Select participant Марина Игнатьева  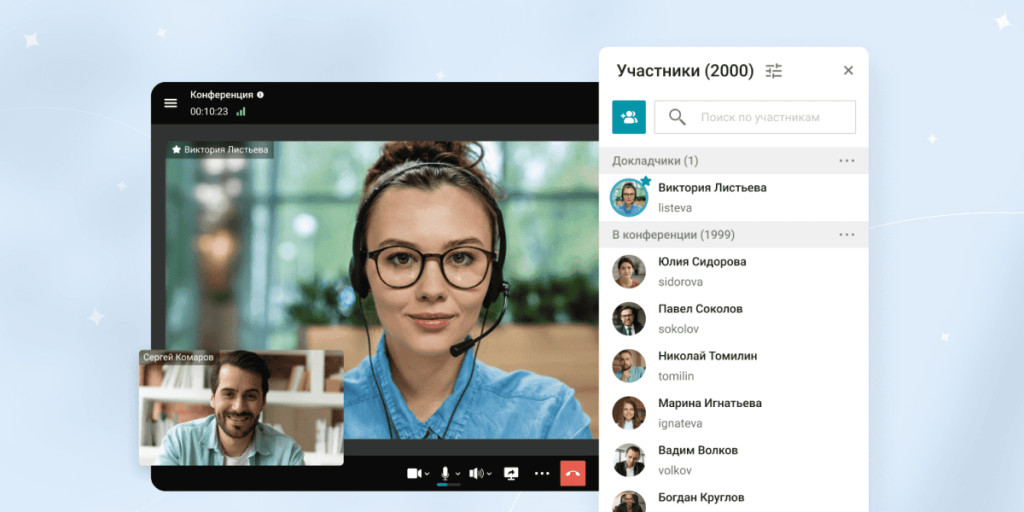tap(733, 413)
